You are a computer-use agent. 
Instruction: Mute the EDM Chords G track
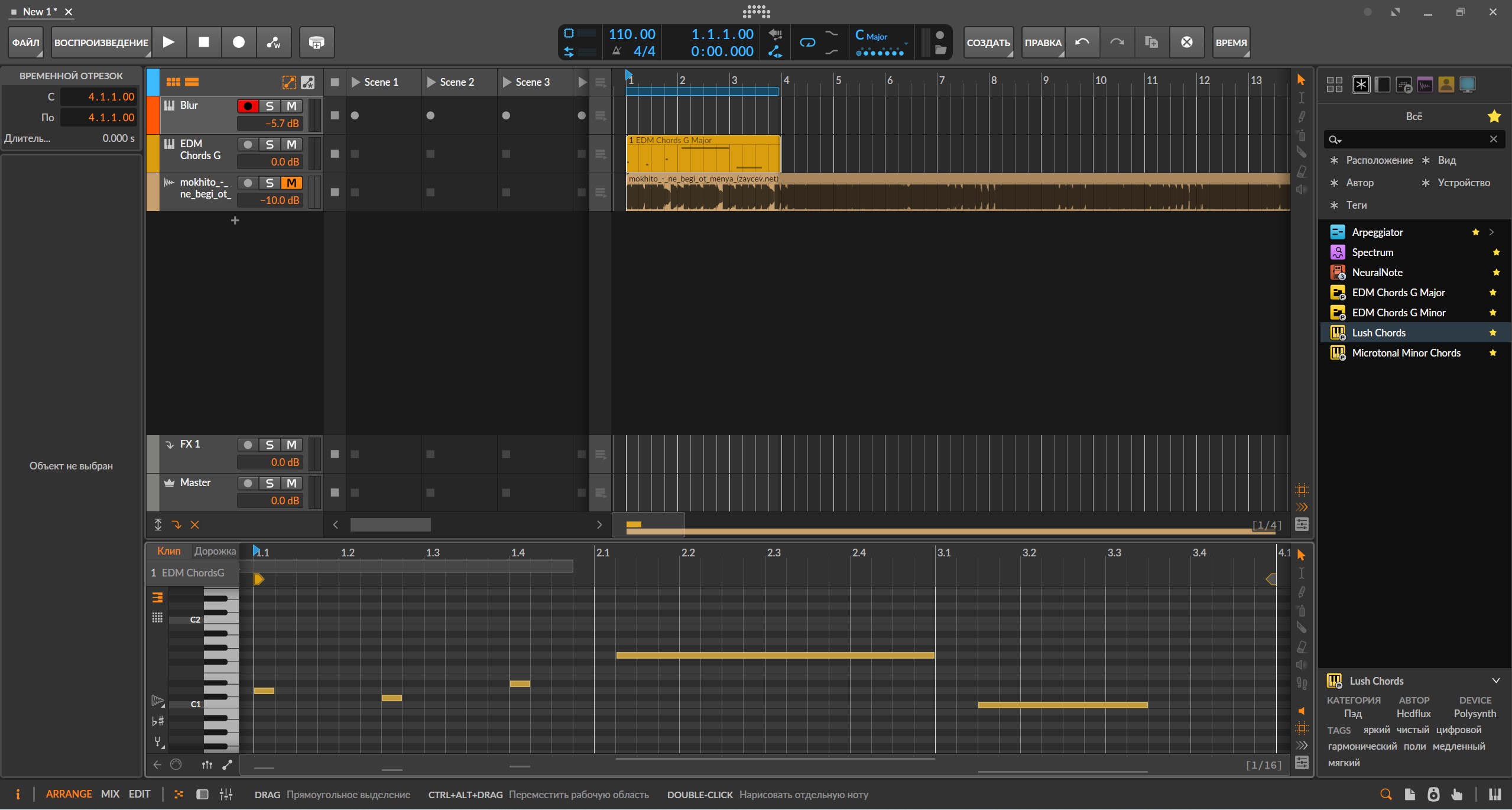[x=291, y=144]
